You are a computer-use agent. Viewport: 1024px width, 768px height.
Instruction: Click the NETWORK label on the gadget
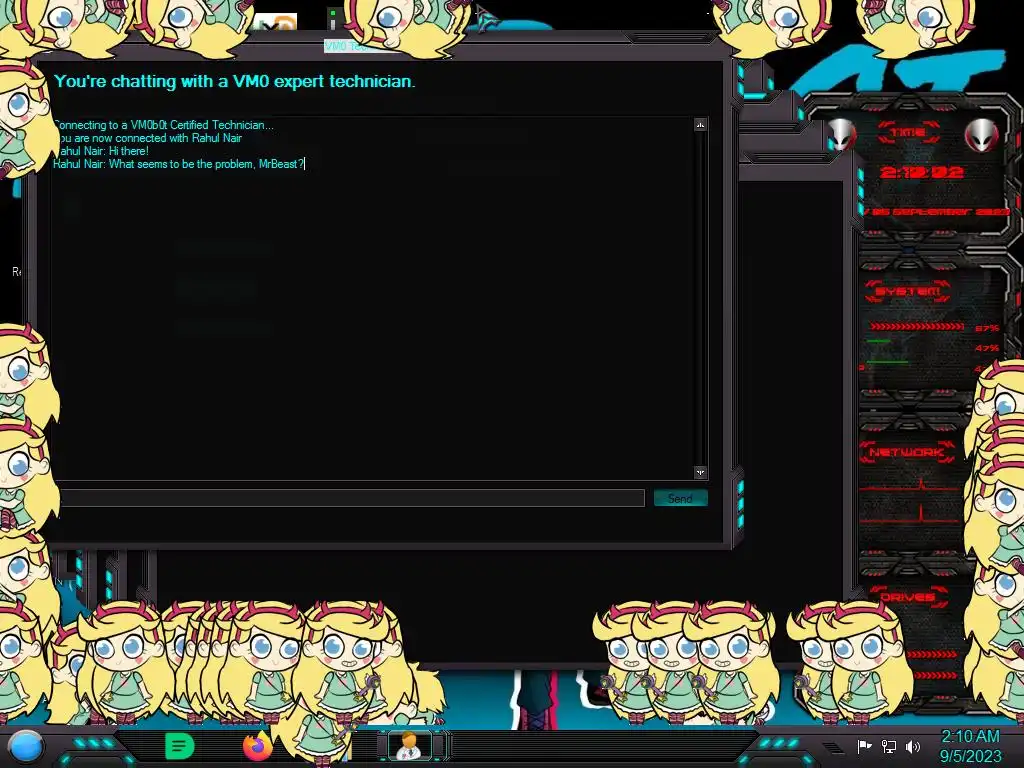(x=906, y=452)
